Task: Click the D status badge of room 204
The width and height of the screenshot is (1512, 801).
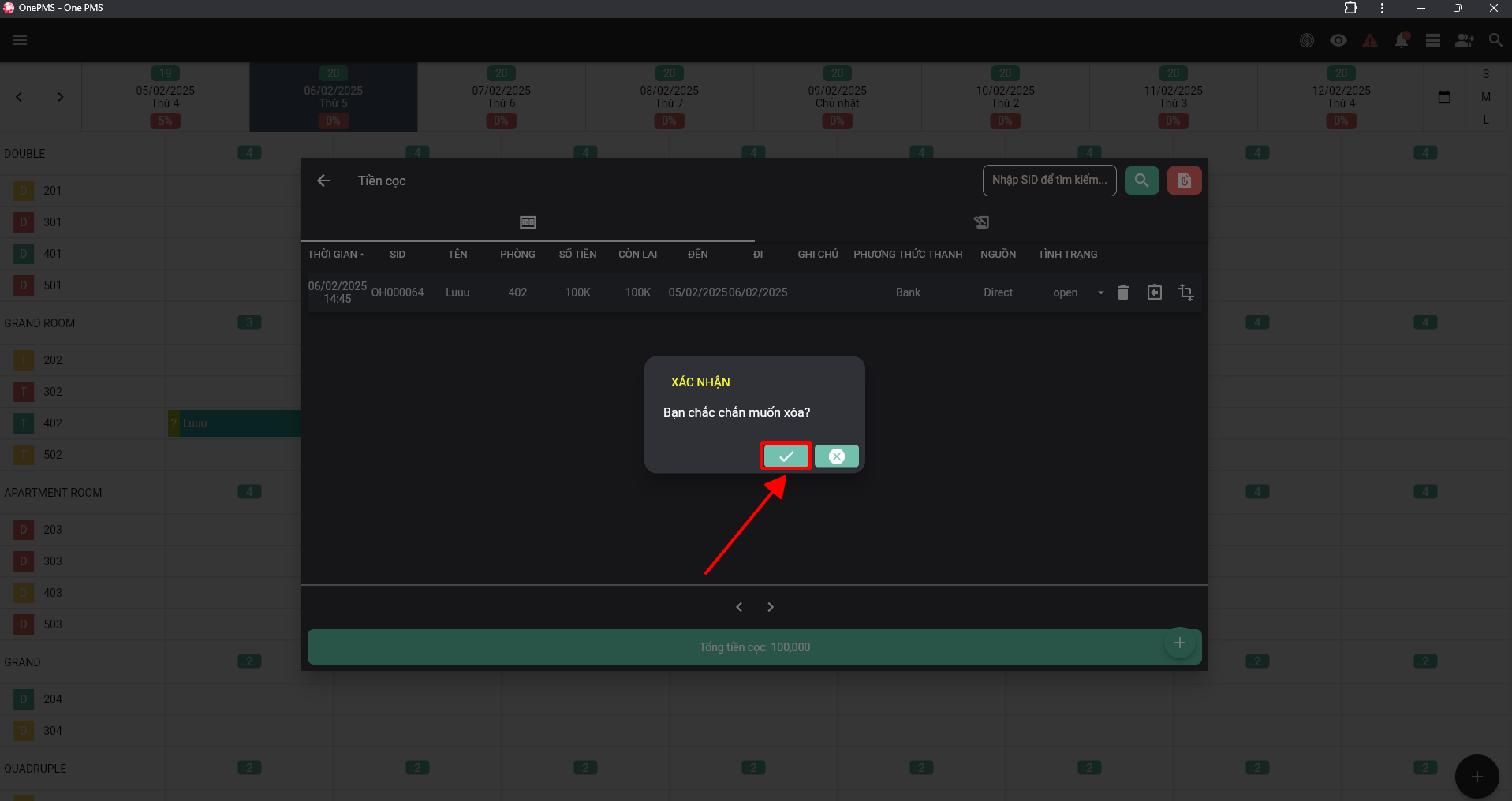Action: coord(24,699)
